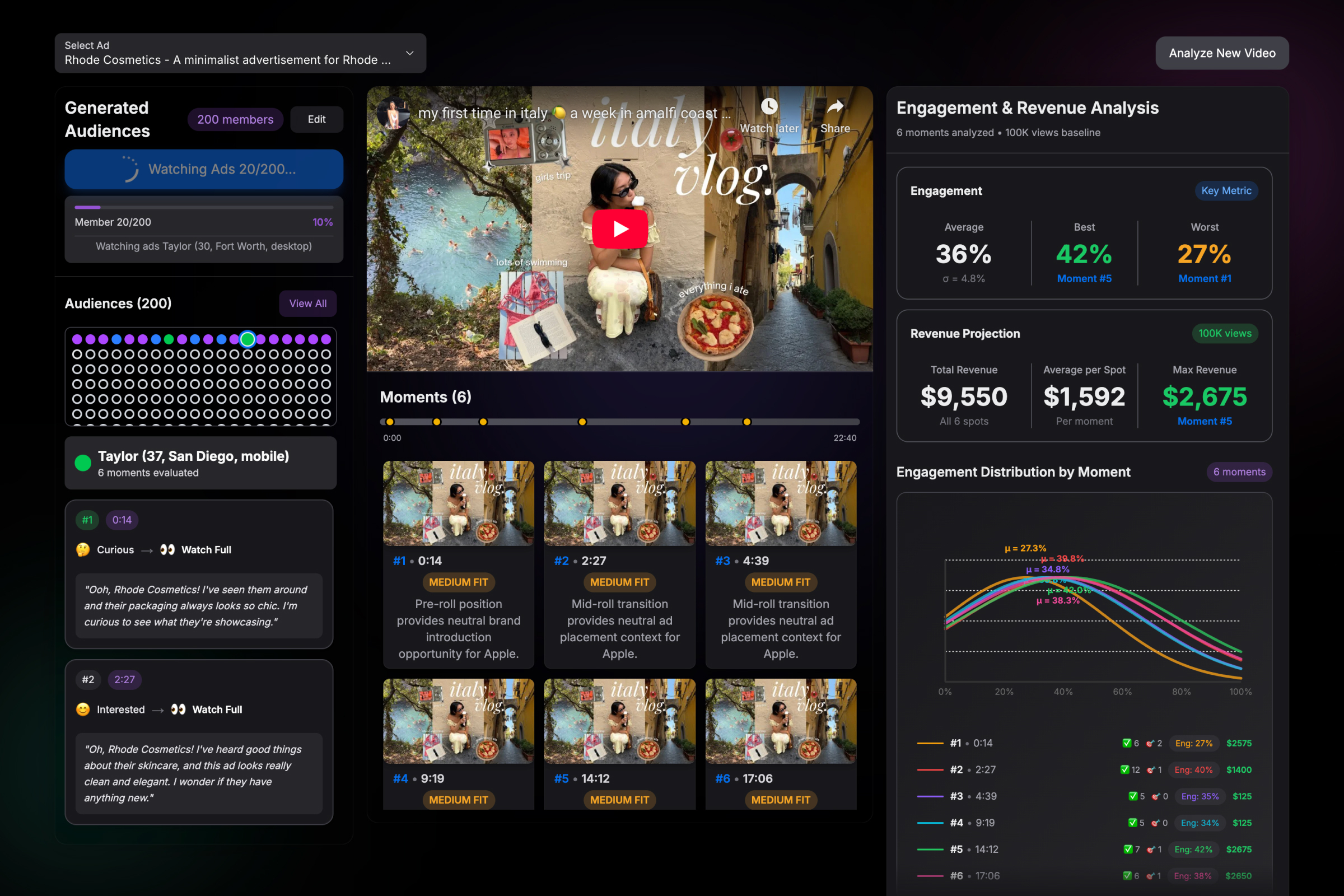The height and width of the screenshot is (896, 1344).
Task: Click green status dot beside Taylor
Action: 83,463
